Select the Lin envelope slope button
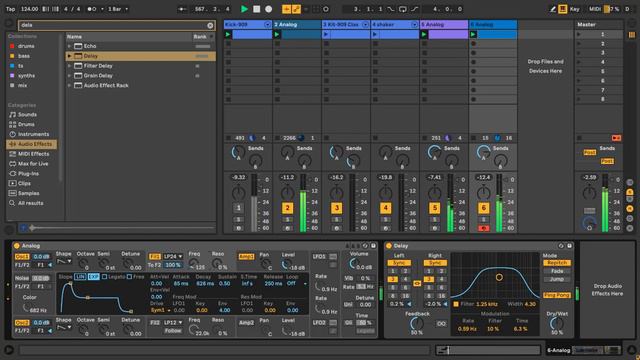This screenshot has height=360, width=640. tap(80, 277)
